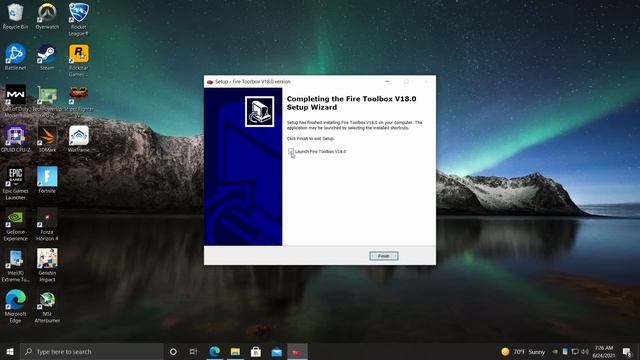640x360 pixels.
Task: Open the Recycle Bin desktop icon
Action: pyautogui.click(x=15, y=16)
